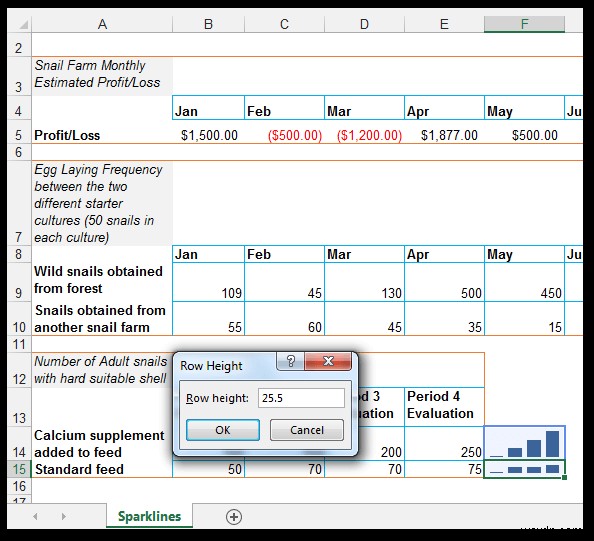Select the sparkline cell in row 15

pyautogui.click(x=524, y=469)
